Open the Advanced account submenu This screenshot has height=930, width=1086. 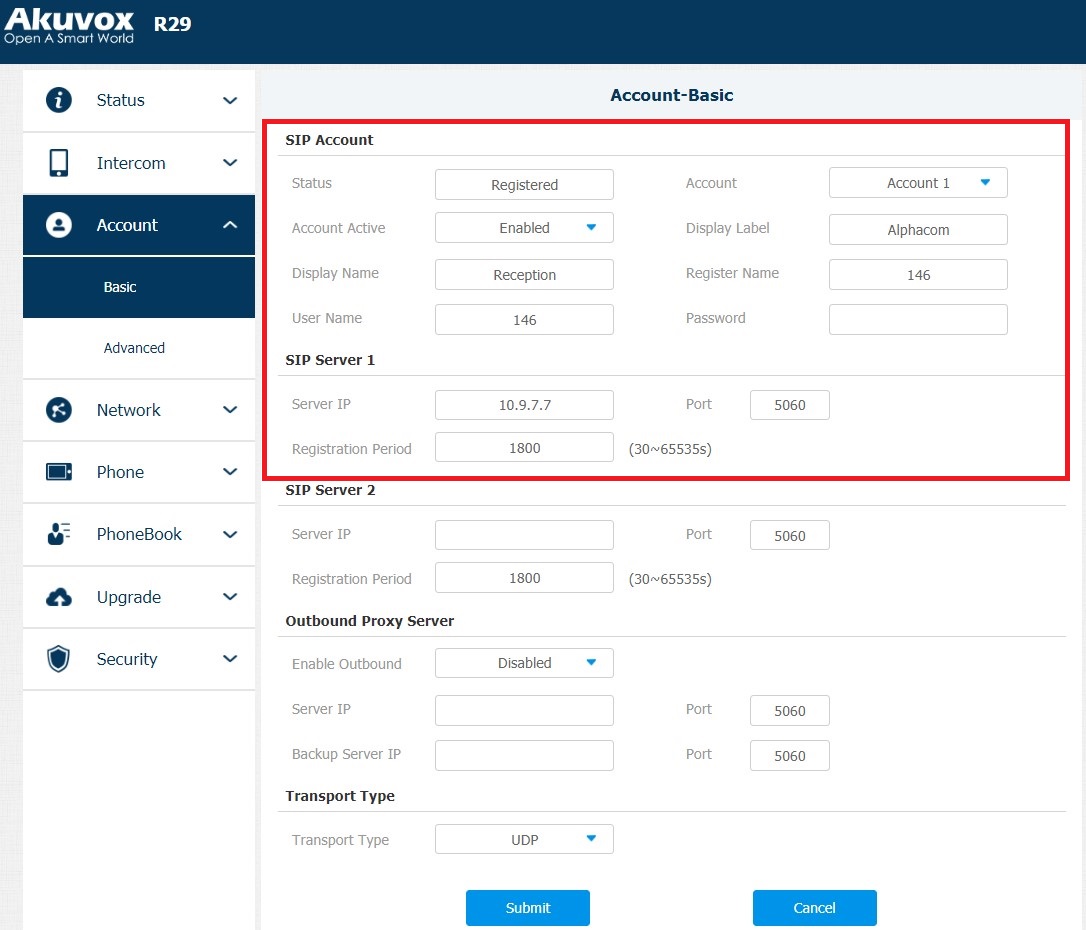click(134, 348)
